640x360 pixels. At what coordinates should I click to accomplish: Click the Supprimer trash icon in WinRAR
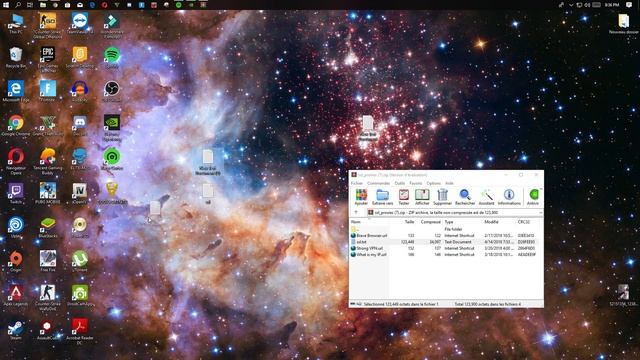(x=442, y=197)
